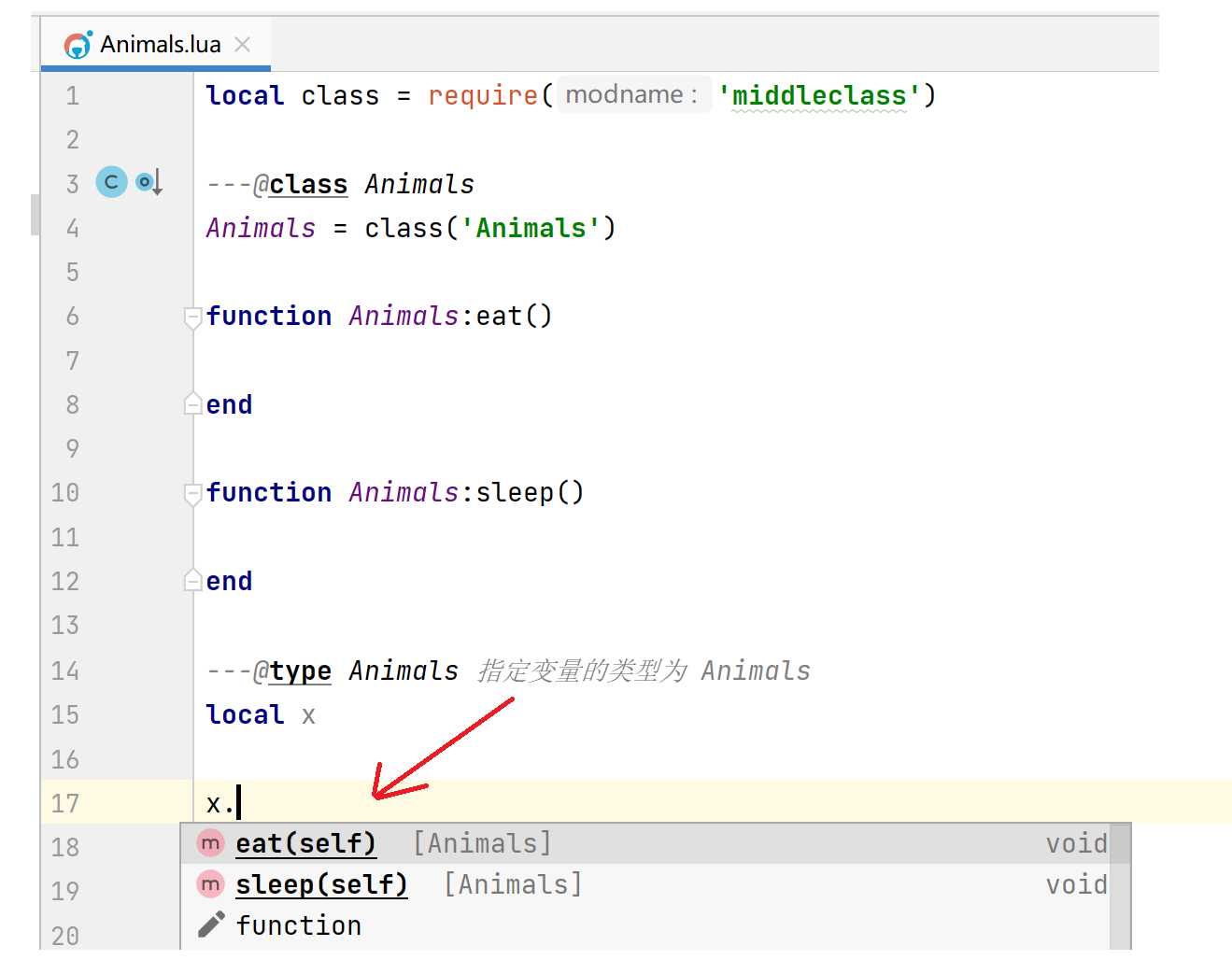The height and width of the screenshot is (960, 1232).
Task: Click fold end marker on line 12
Action: tap(192, 581)
